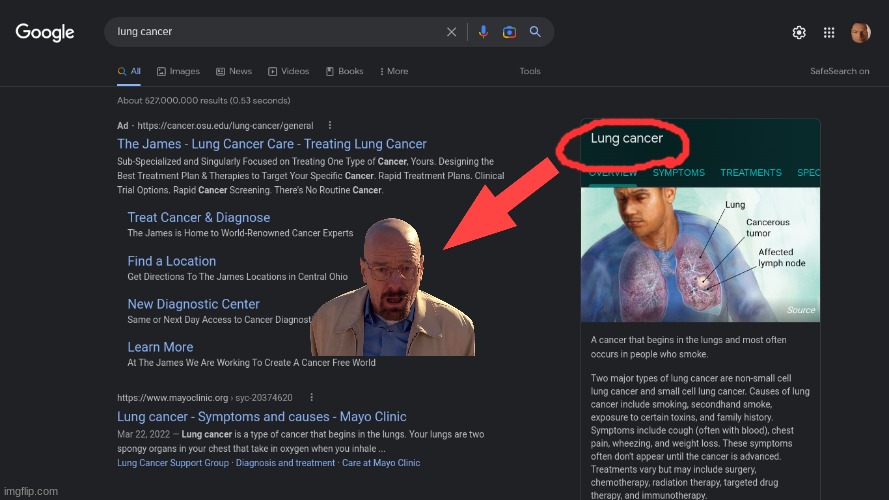The height and width of the screenshot is (500, 889).
Task: Open the Care at Mayo Clinic link
Action: click(381, 463)
